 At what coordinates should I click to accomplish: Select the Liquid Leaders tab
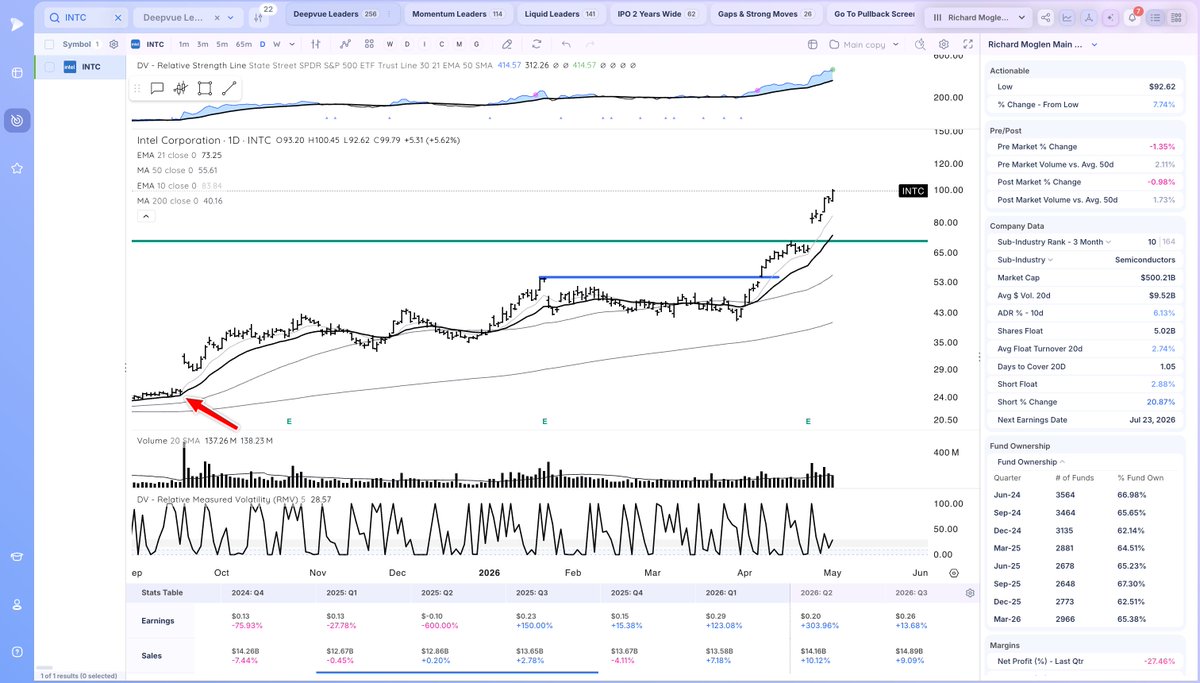[560, 14]
